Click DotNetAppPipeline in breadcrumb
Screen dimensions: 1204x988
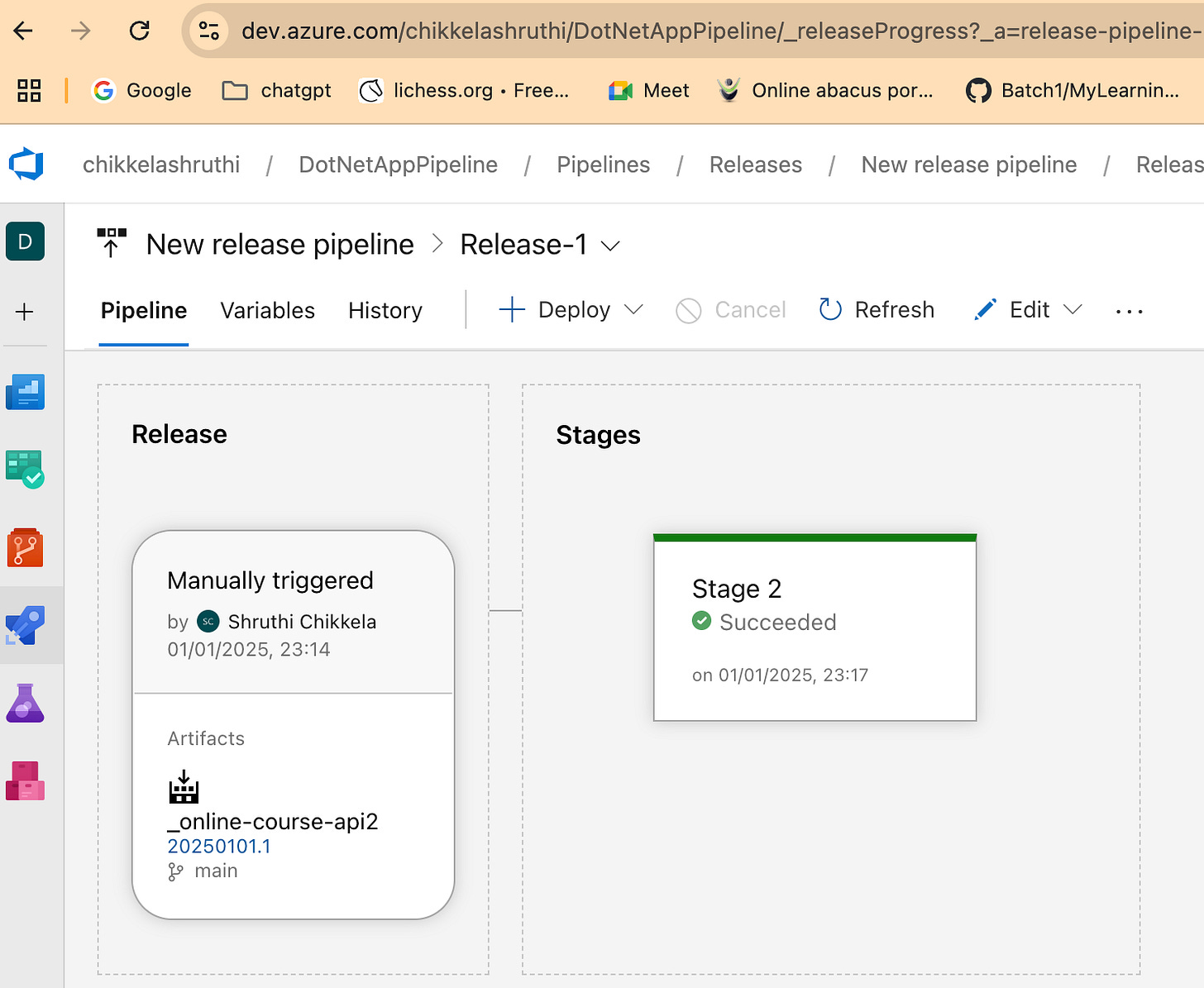pyautogui.click(x=399, y=165)
